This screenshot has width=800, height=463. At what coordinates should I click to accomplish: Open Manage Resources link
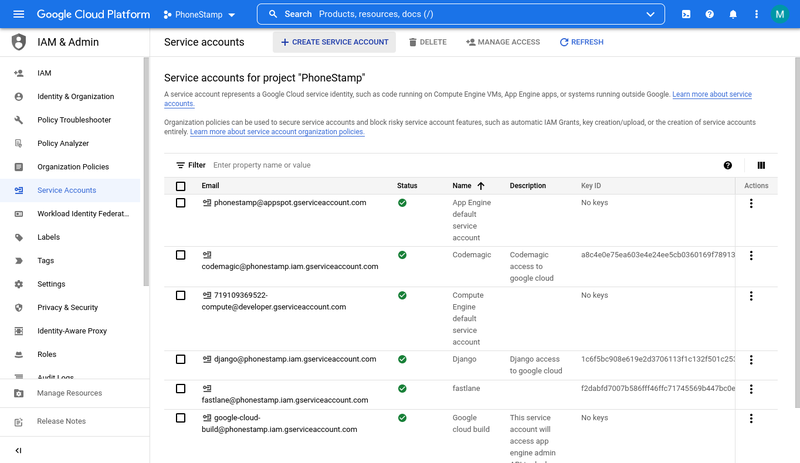(69, 393)
